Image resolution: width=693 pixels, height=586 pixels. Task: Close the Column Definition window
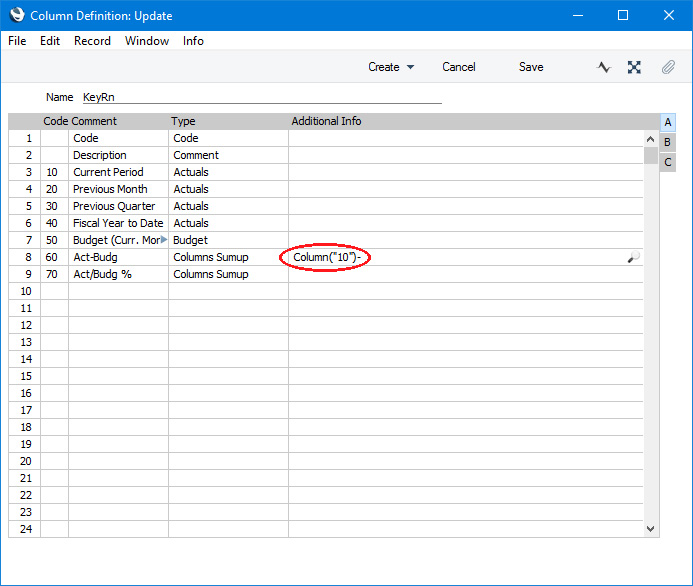point(669,15)
